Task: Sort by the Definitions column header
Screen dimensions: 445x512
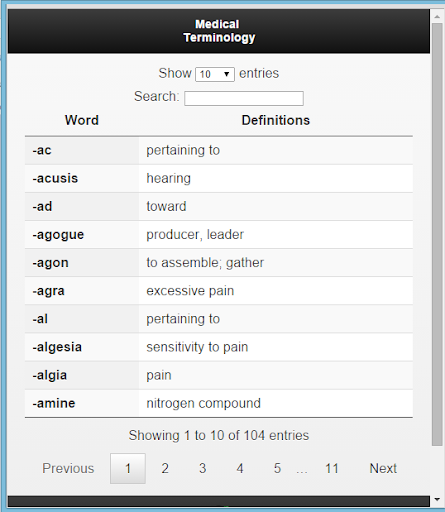Action: (x=276, y=120)
